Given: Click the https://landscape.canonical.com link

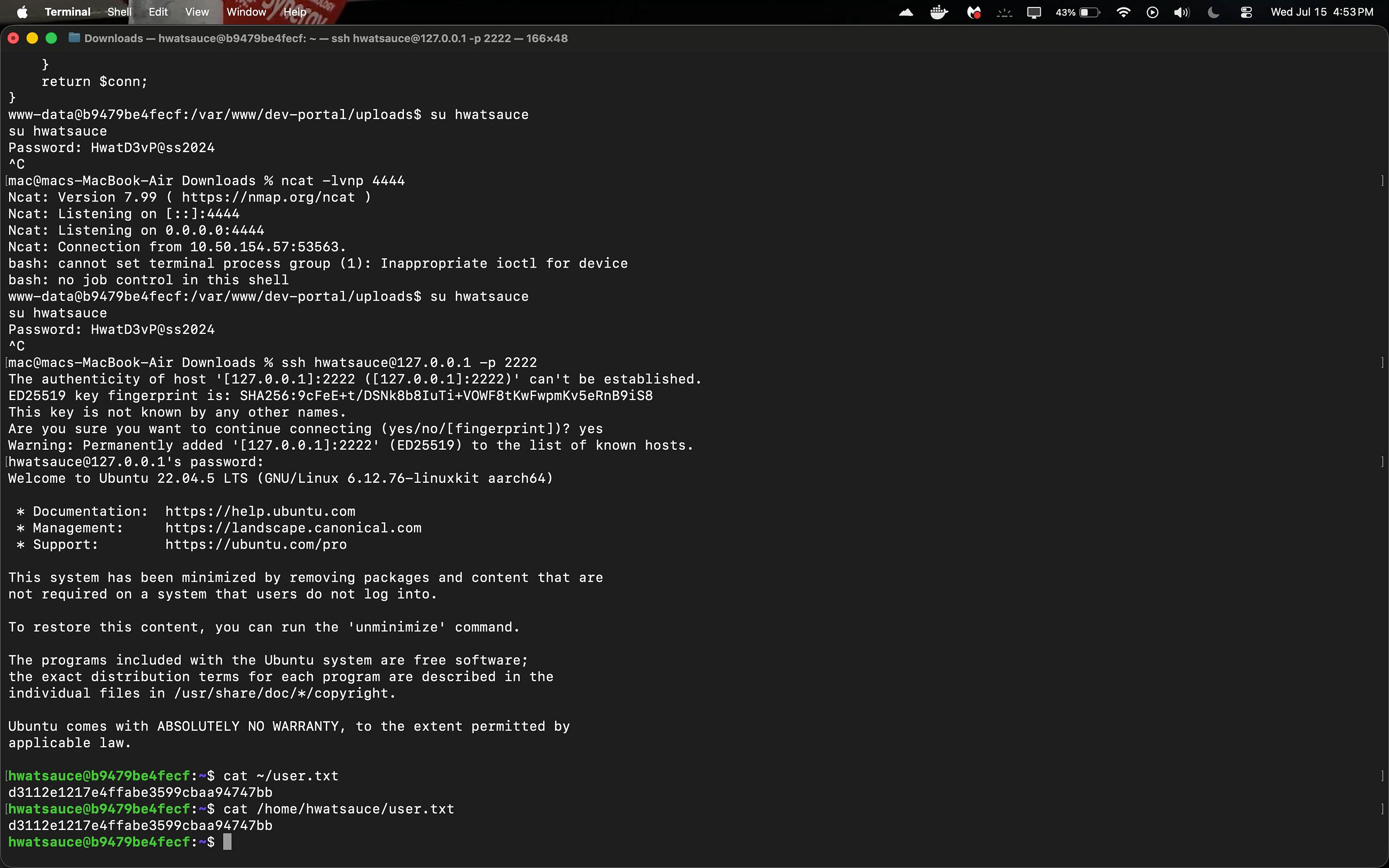Looking at the screenshot, I should pos(293,528).
